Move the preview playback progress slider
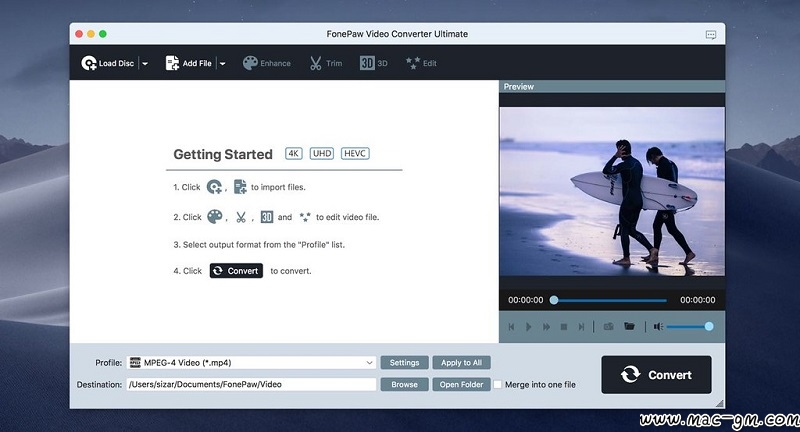Image resolution: width=800 pixels, height=432 pixels. 554,300
